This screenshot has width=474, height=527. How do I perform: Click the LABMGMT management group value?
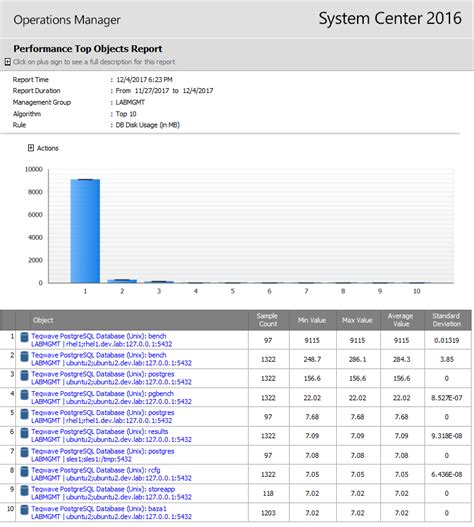[x=130, y=102]
